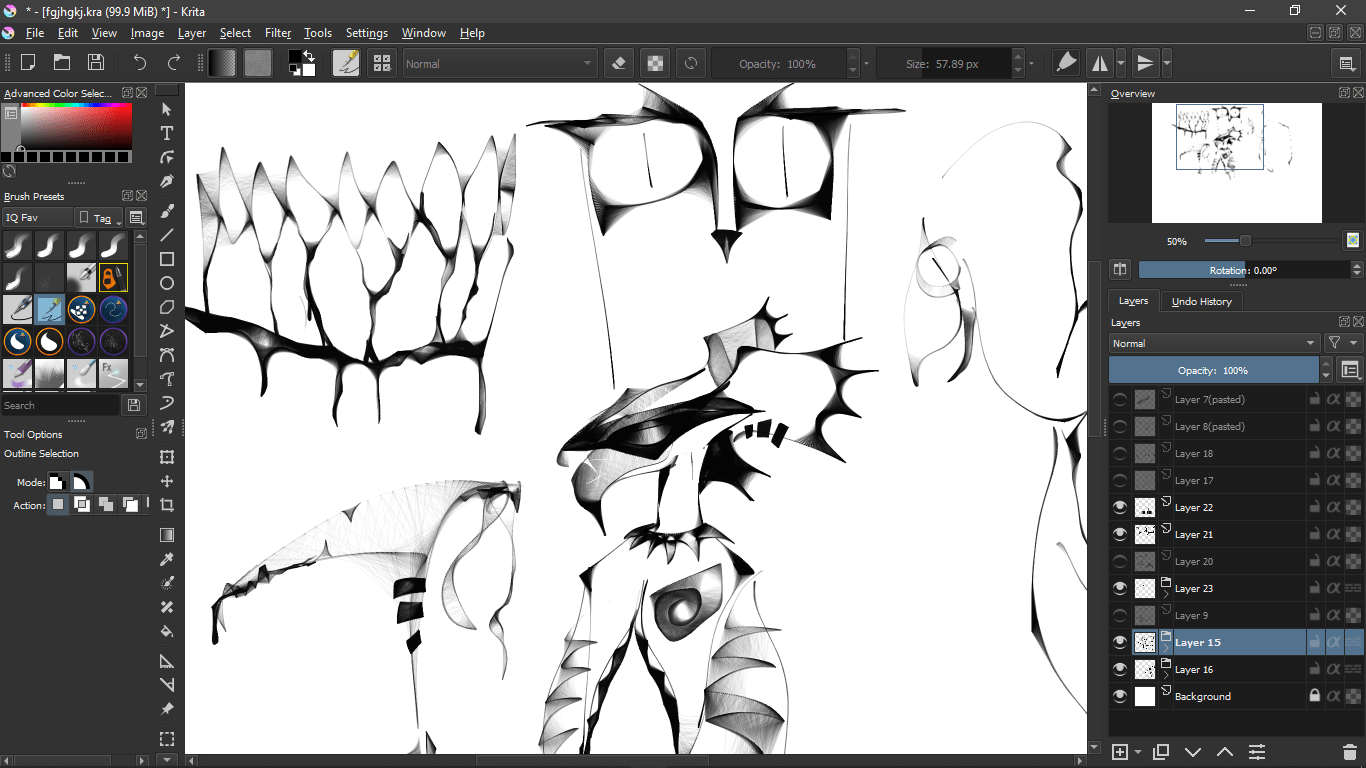Image resolution: width=1366 pixels, height=768 pixels.
Task: Select the Freehand Brush tool
Action: (167, 210)
